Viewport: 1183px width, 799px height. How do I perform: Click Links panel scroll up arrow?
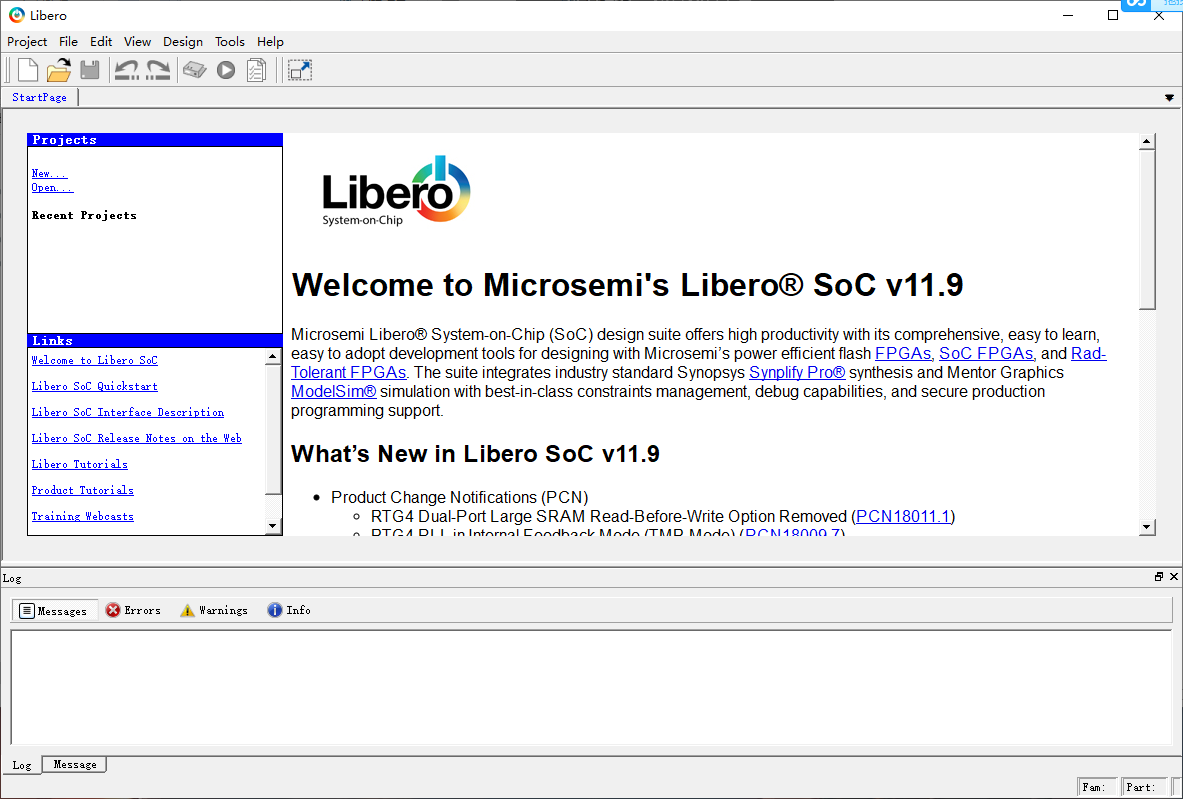(273, 356)
